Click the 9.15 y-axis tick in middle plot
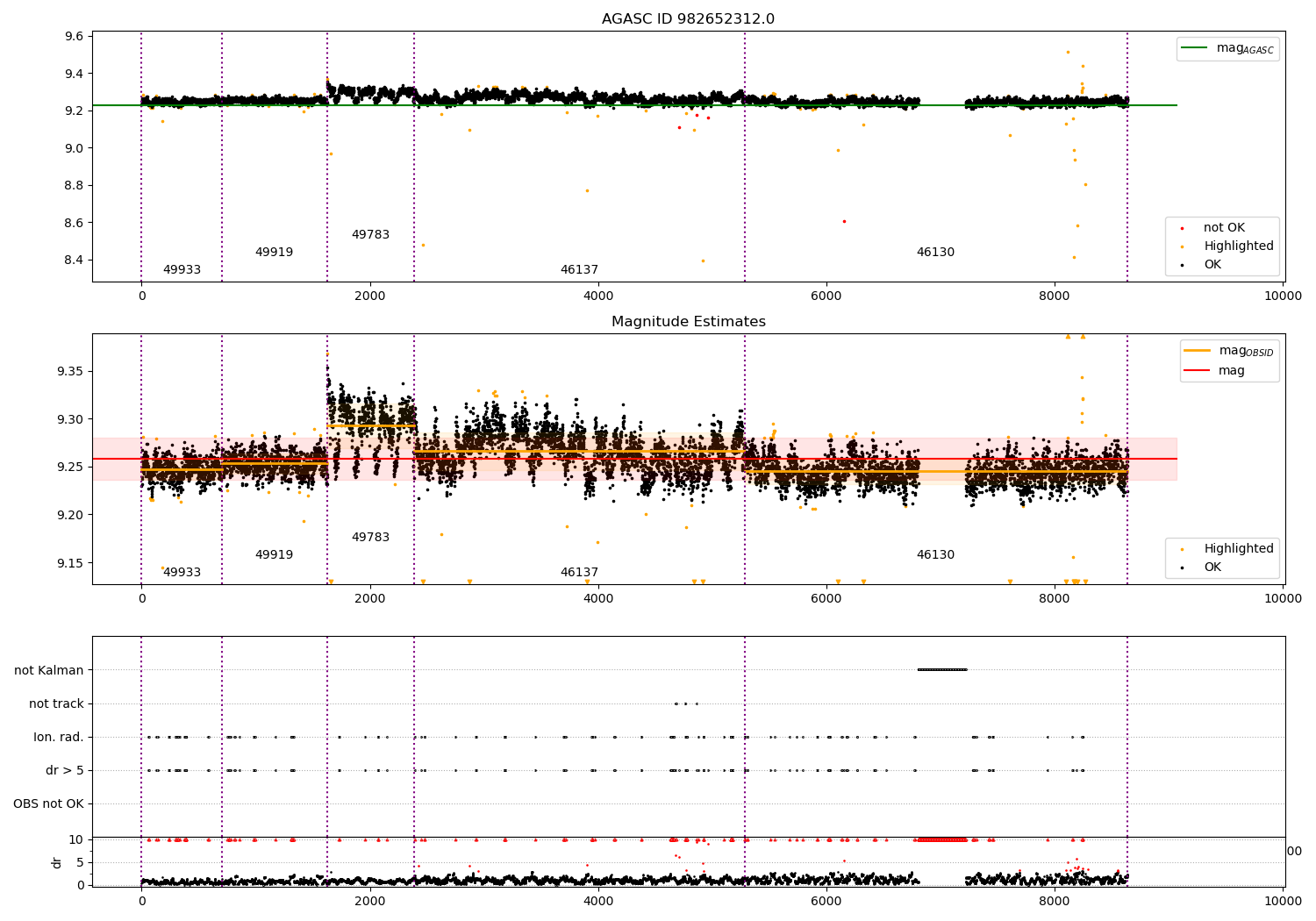The width and height of the screenshot is (1316, 921). [70, 563]
